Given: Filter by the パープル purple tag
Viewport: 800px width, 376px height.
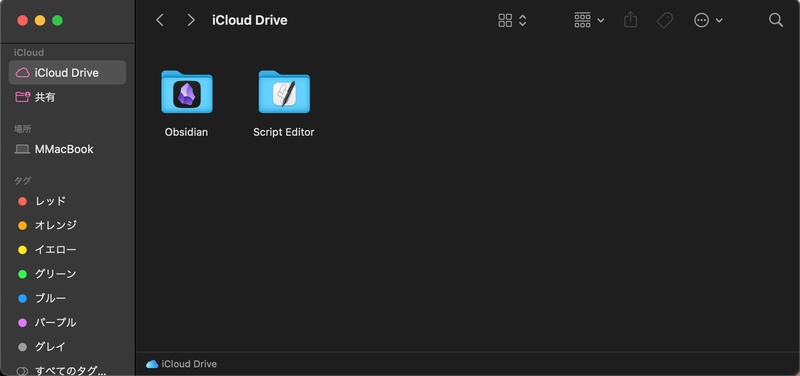Looking at the screenshot, I should [67, 322].
